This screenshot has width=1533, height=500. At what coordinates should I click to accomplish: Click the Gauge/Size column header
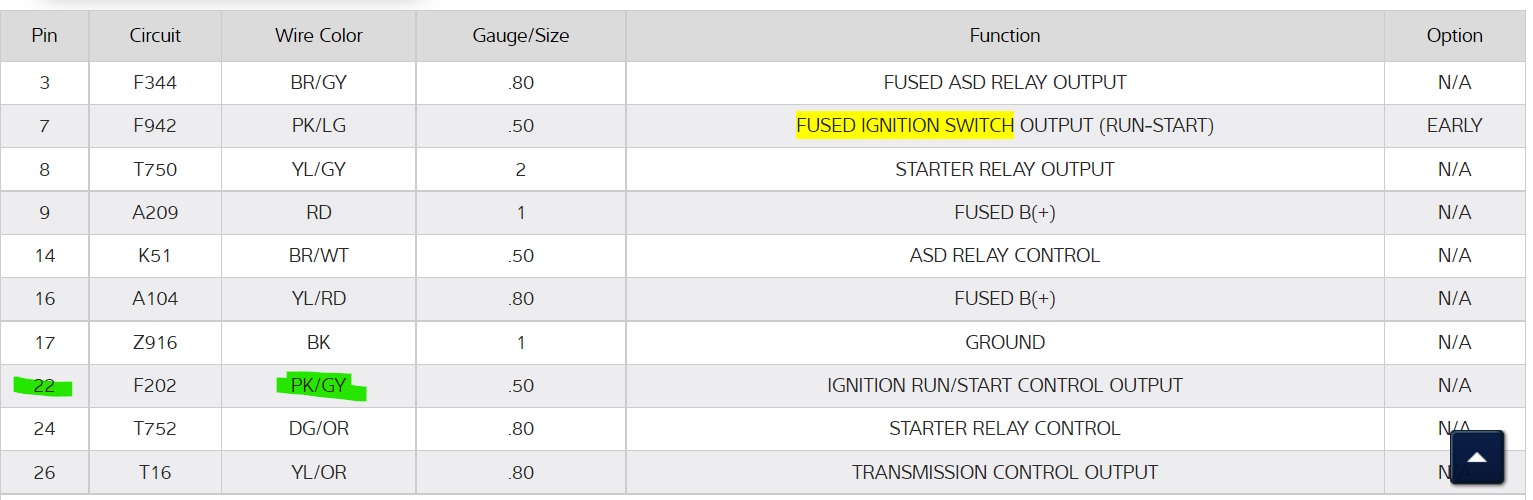click(521, 36)
